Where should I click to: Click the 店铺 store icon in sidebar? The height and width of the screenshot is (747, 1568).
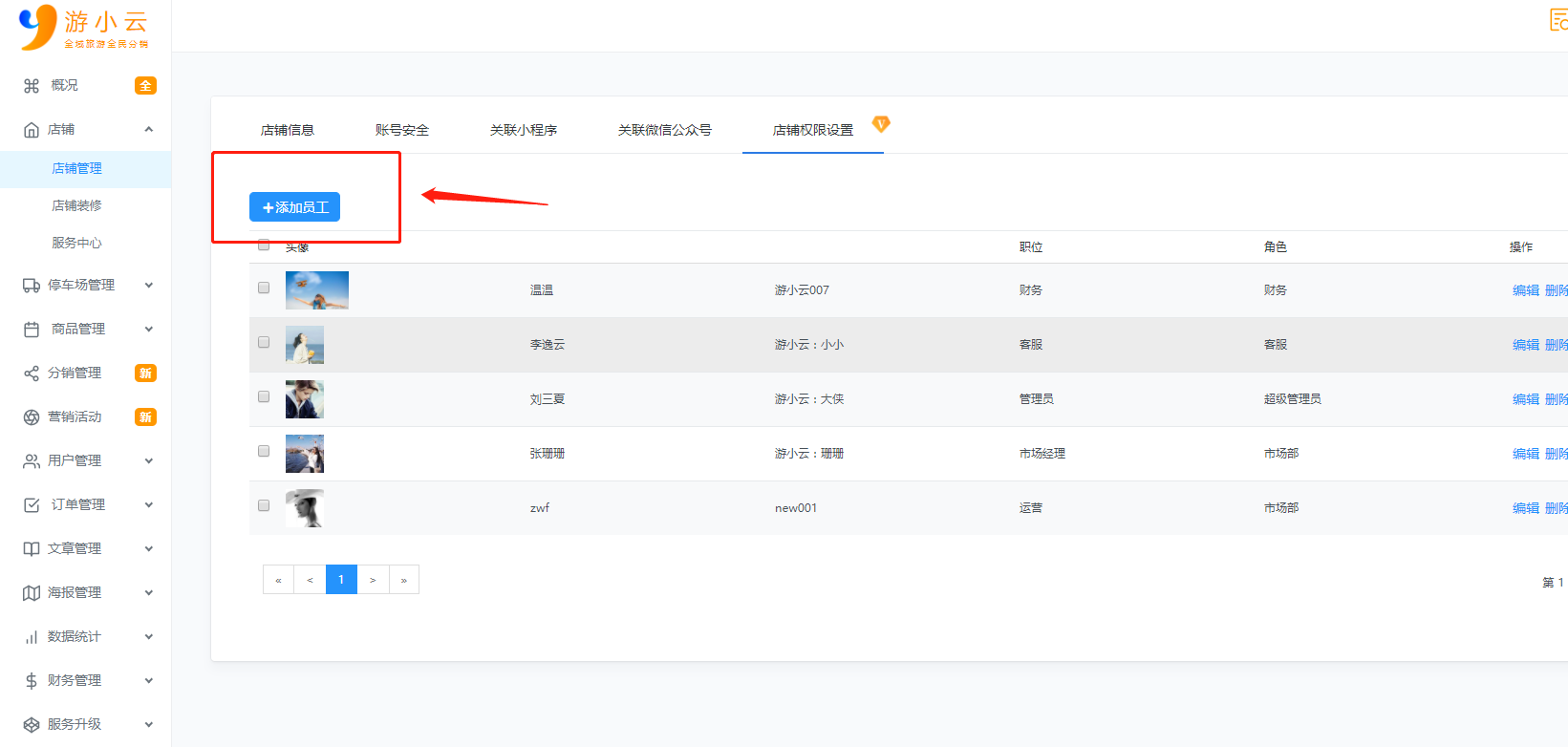[32, 130]
